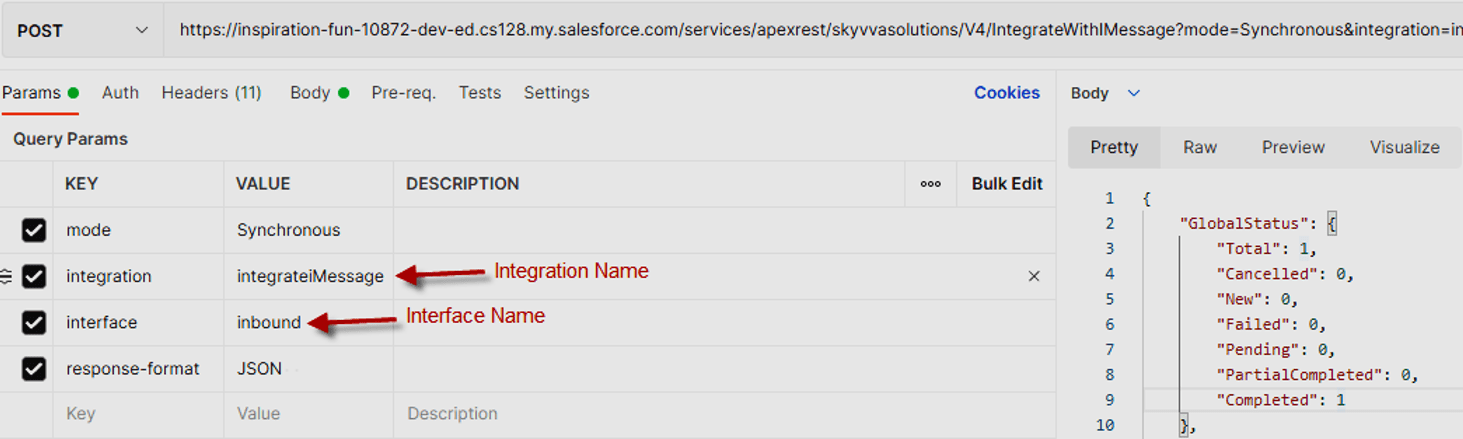Open the three-dots column options menu

click(930, 184)
